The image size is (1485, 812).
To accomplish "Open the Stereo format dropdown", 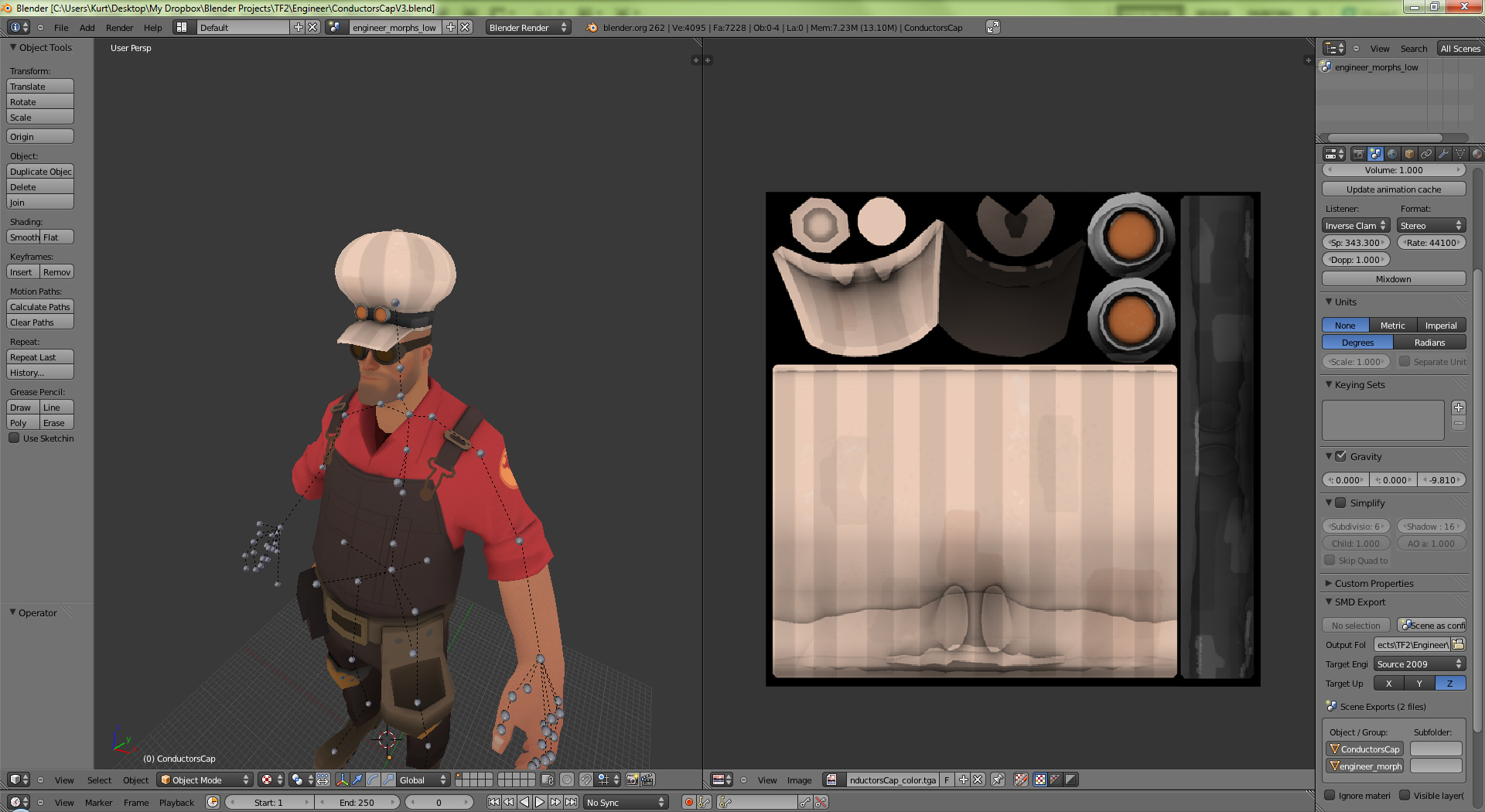I will tap(1432, 225).
